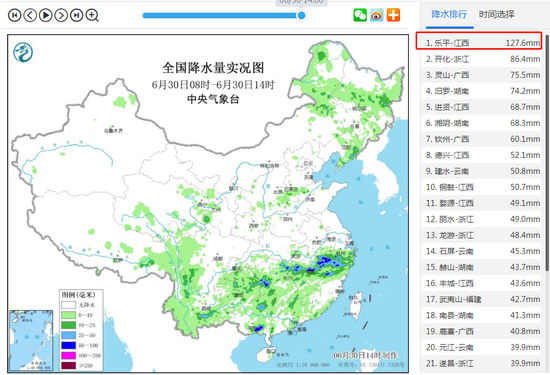
Task: Select row 13 龙游-浙江
Action: coord(481,235)
